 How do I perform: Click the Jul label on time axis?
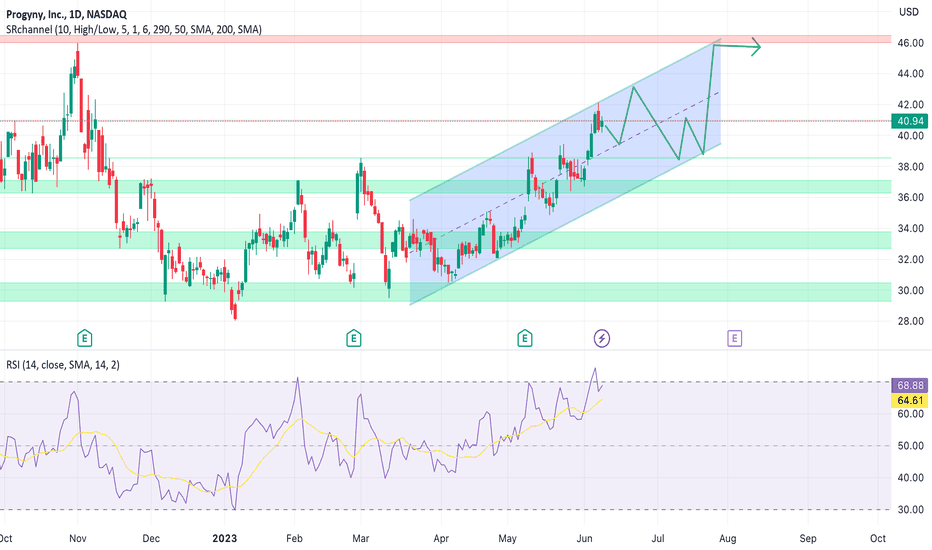(657, 538)
